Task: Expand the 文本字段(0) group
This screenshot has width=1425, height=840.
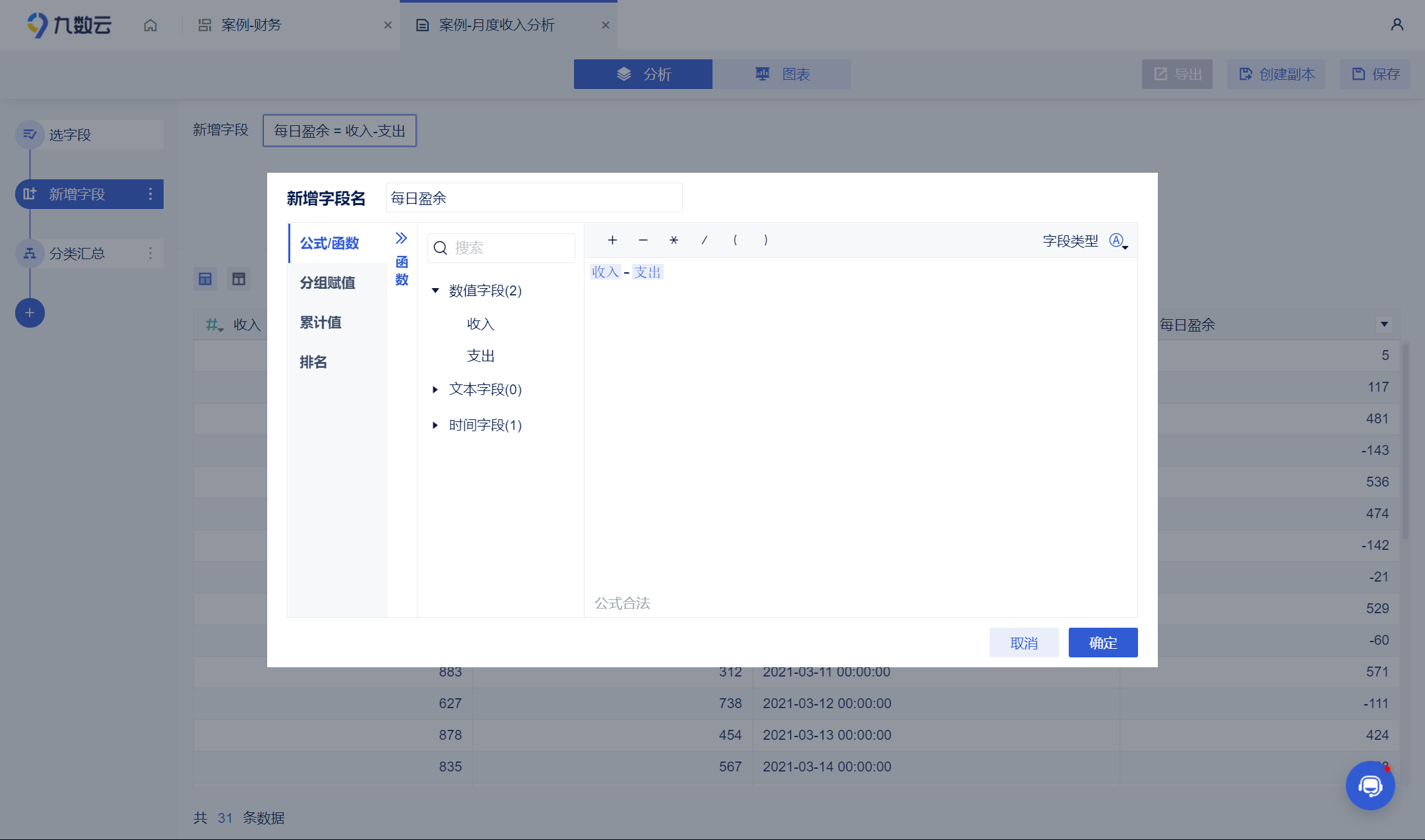Action: pyautogui.click(x=435, y=390)
